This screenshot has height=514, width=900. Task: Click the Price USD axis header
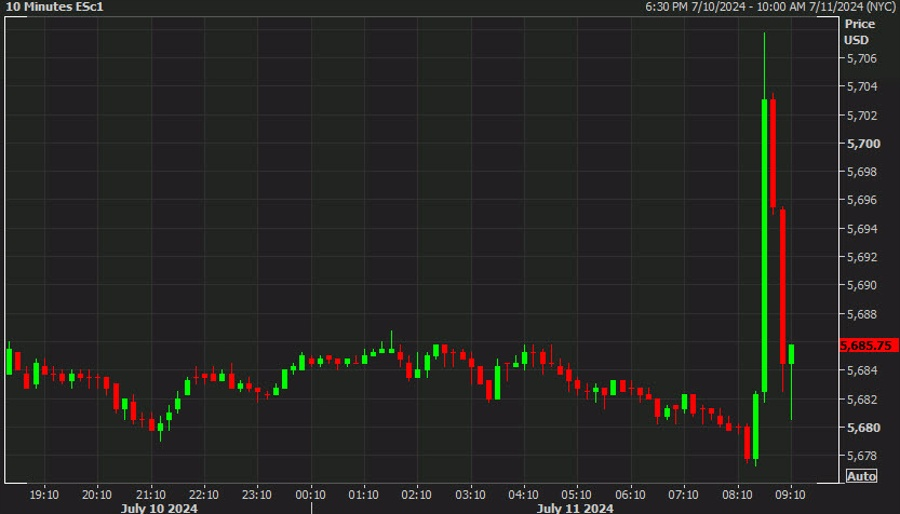[859, 32]
